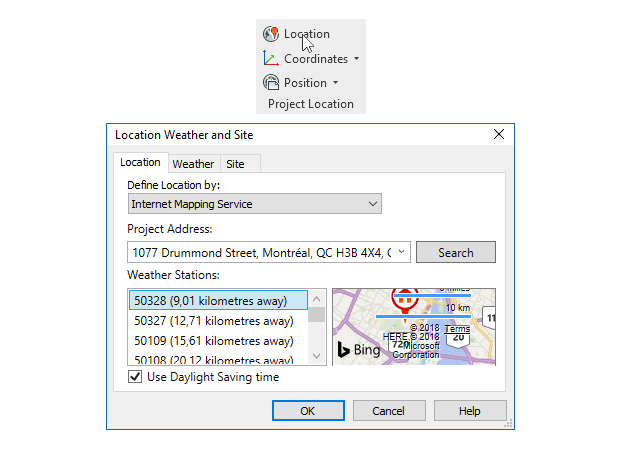This screenshot has width=618, height=449.
Task: Click the Location globe icon in ribbon
Action: (271, 34)
